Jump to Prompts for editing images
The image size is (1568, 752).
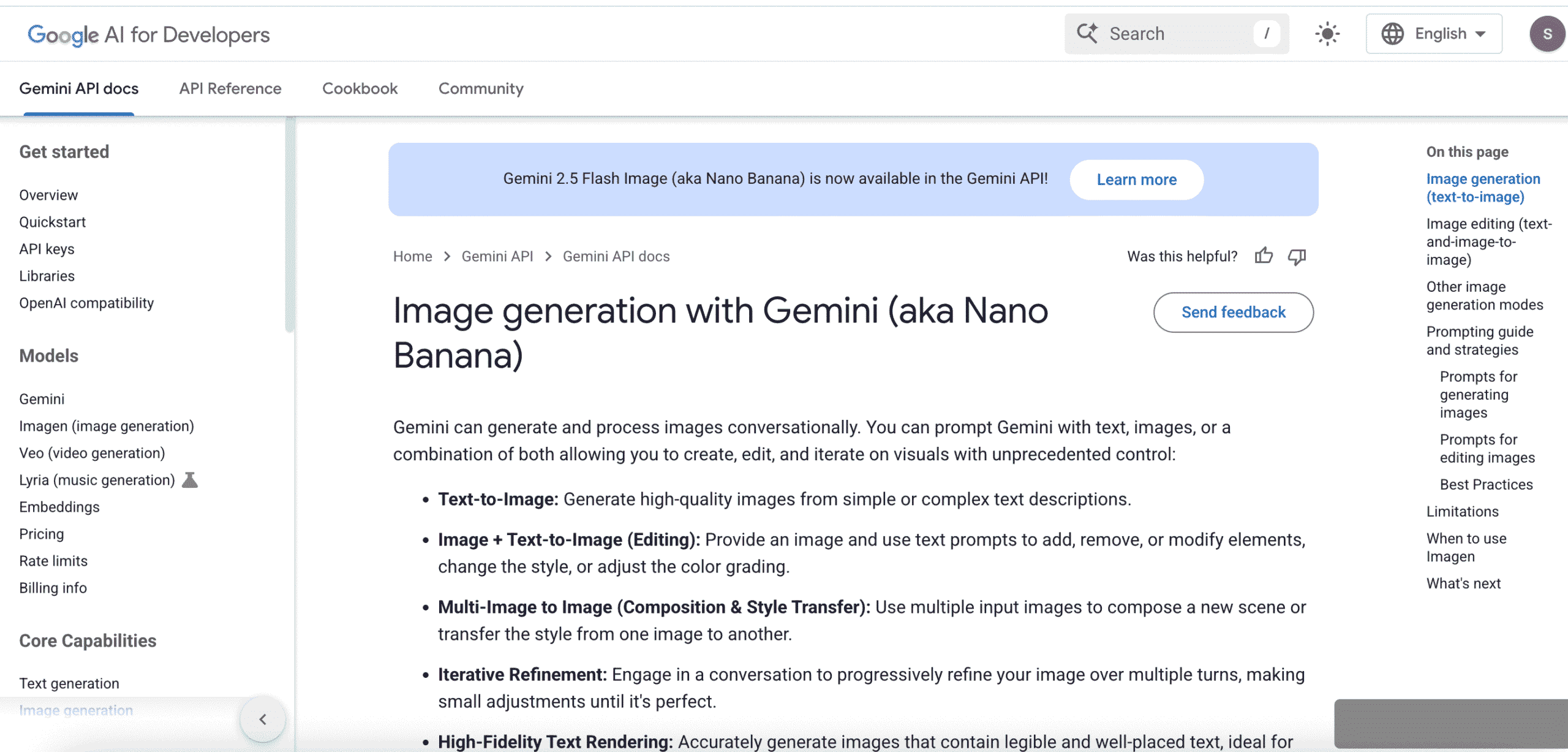(x=1487, y=448)
